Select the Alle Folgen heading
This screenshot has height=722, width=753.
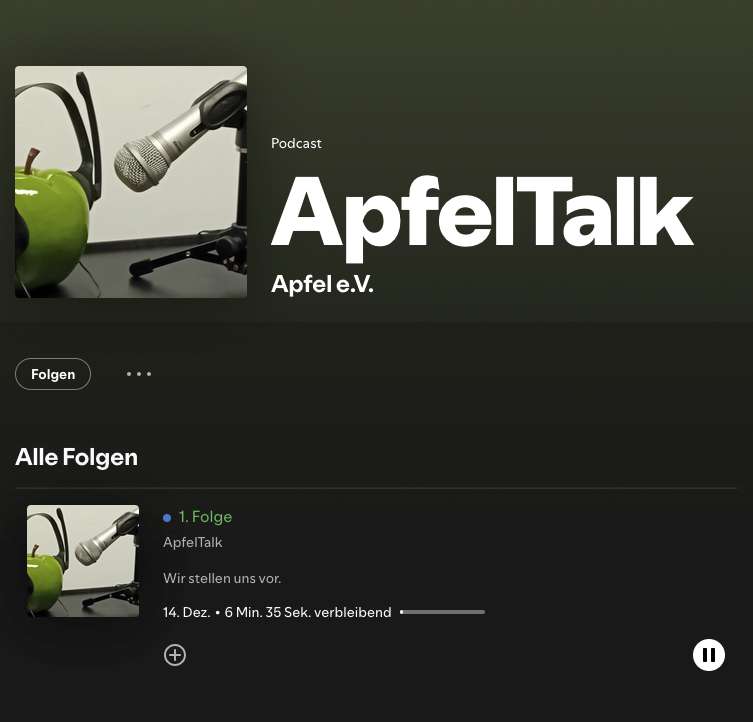click(x=77, y=457)
